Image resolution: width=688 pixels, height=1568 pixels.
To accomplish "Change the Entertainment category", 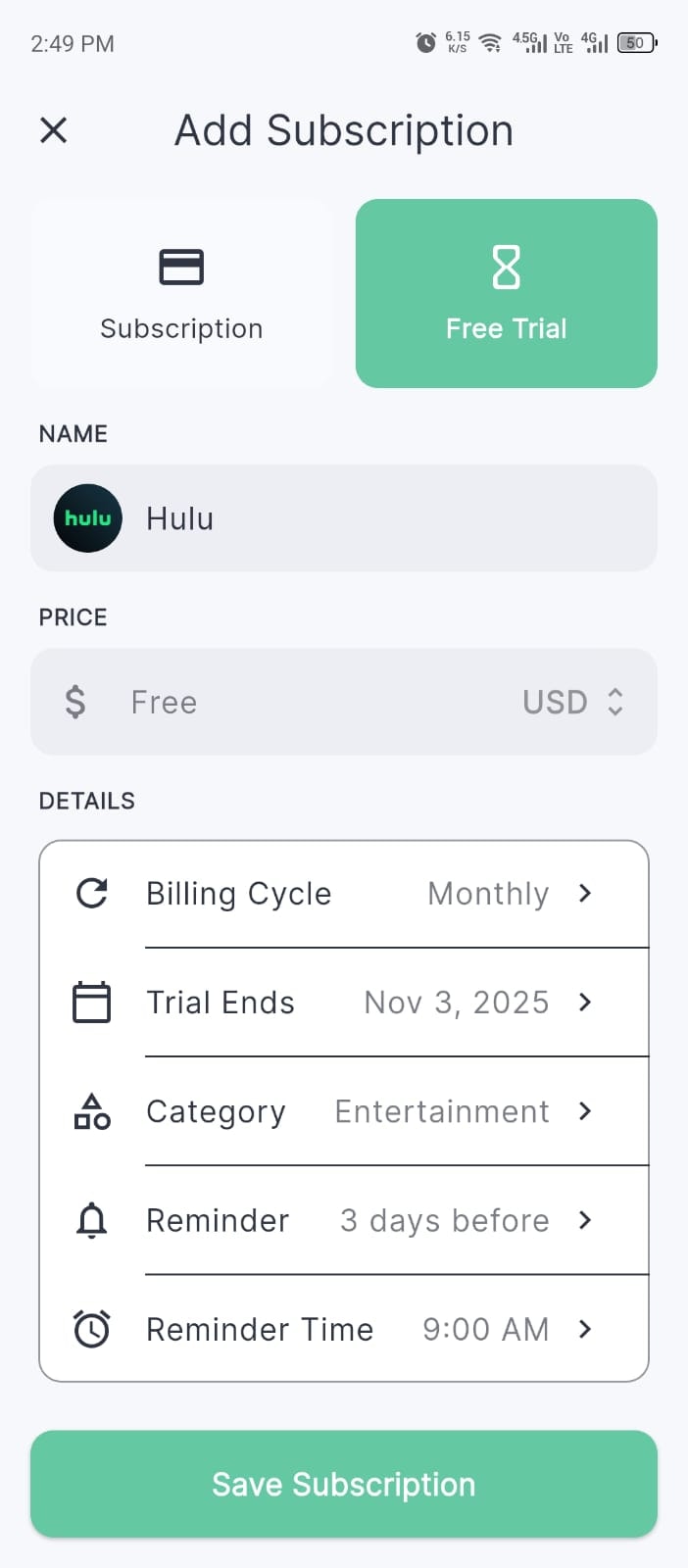I will coord(584,1110).
